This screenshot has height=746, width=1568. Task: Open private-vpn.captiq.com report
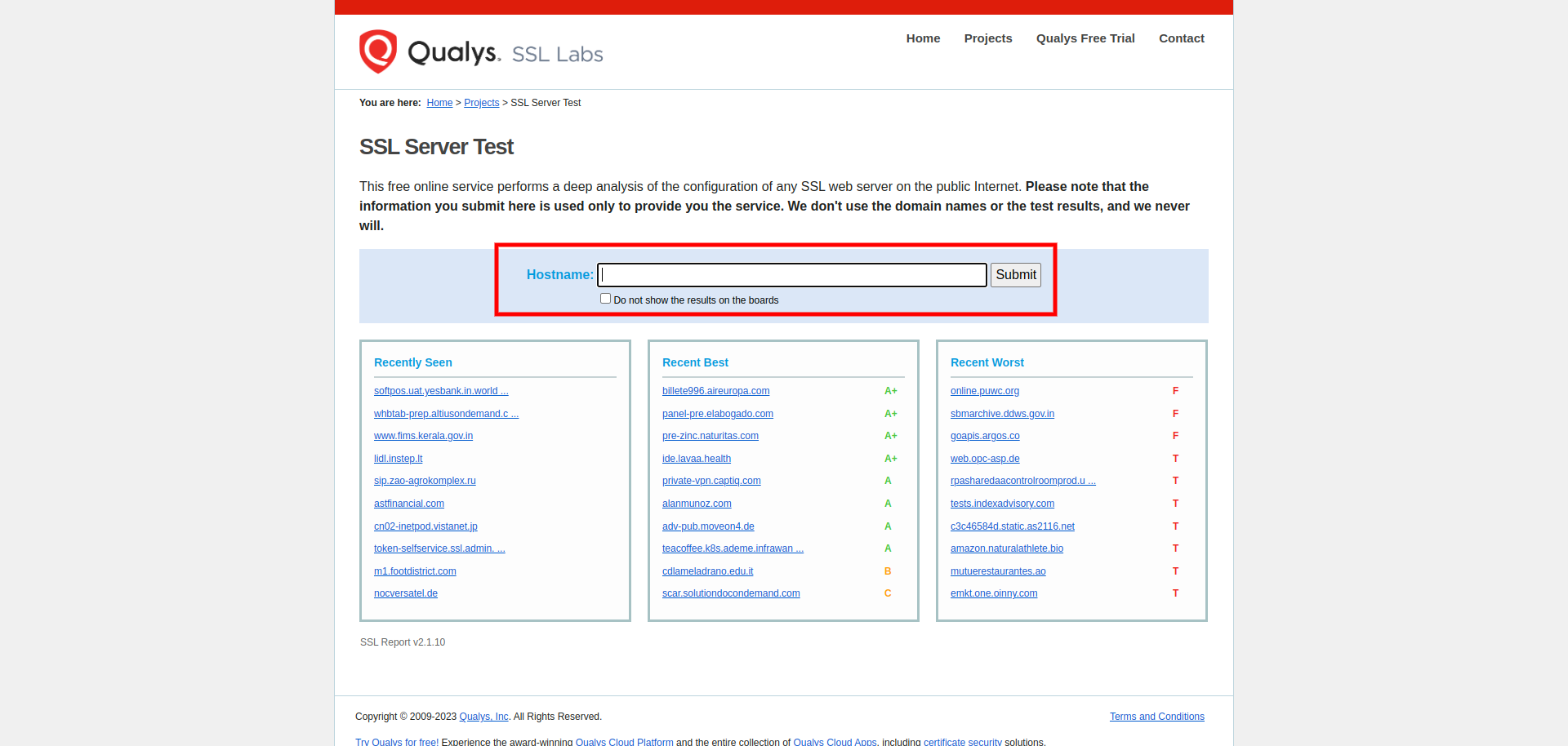[711, 481]
